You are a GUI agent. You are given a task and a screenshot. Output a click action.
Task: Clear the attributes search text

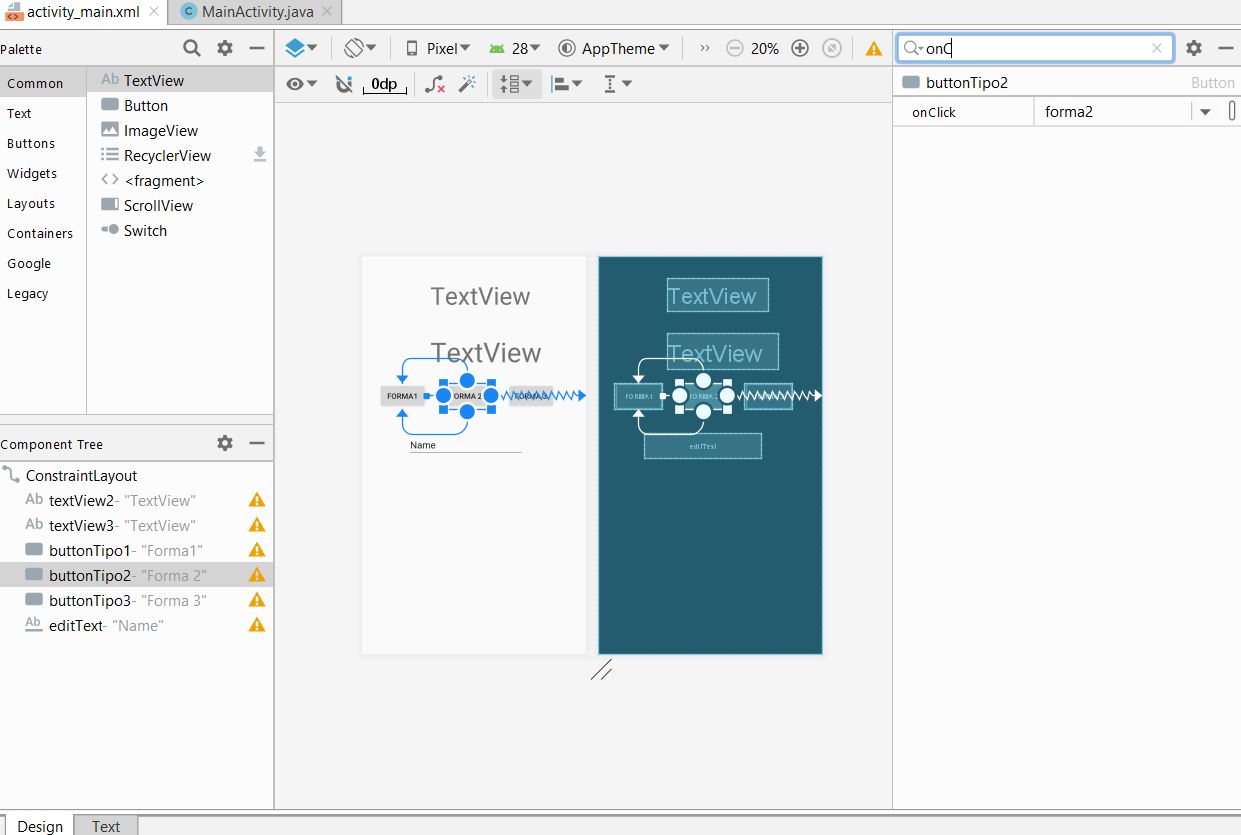[x=1157, y=48]
